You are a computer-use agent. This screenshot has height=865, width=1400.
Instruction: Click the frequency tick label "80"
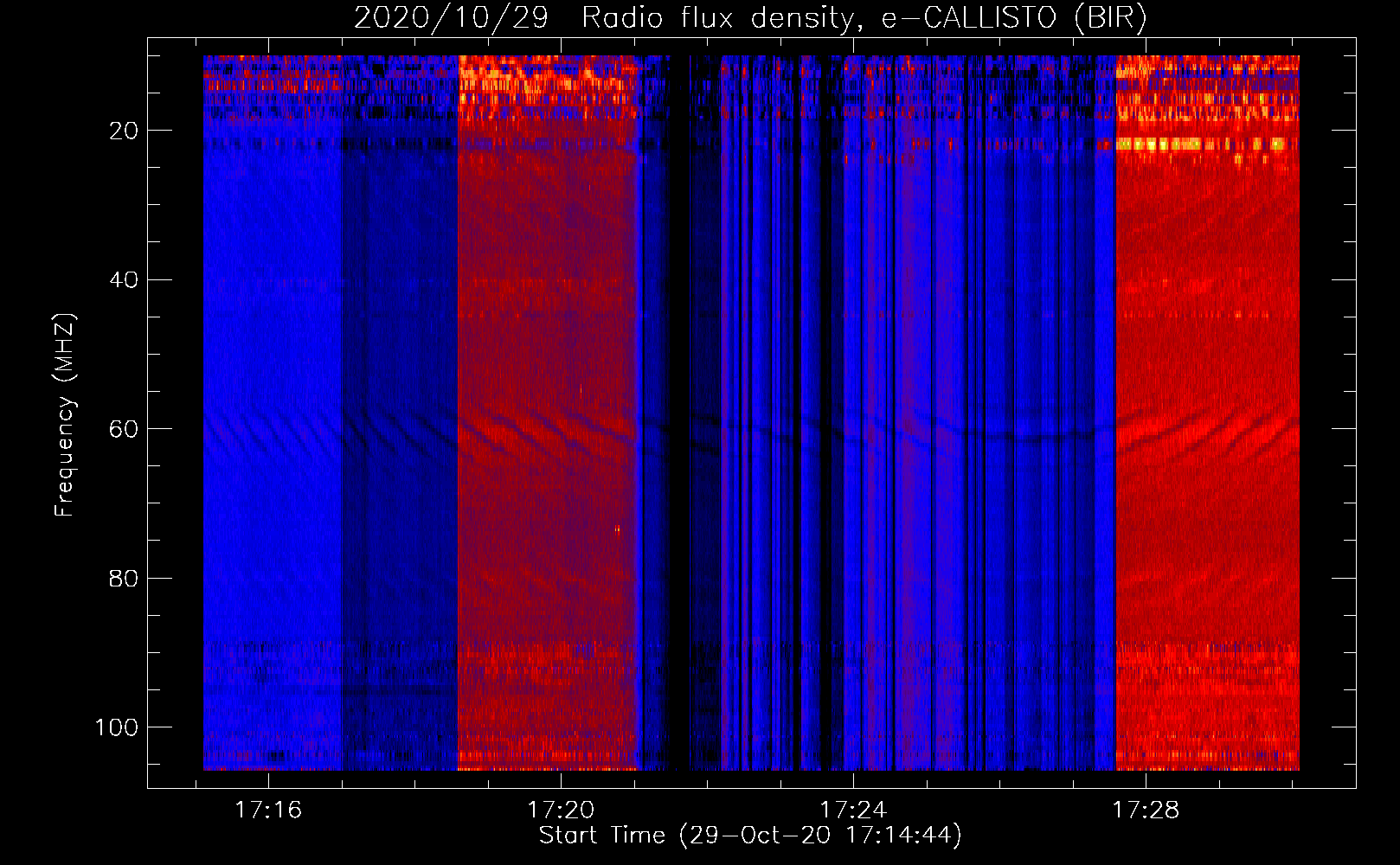pyautogui.click(x=124, y=579)
